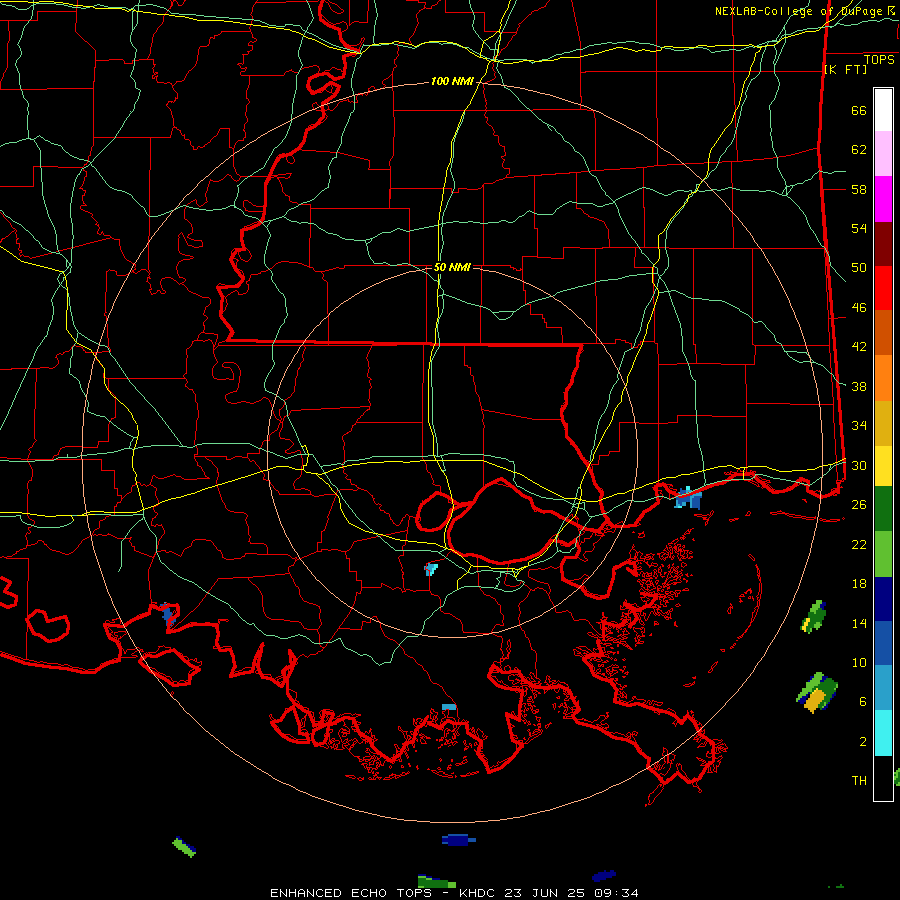
Task: Click the blue echo on the eastern coastline
Action: click(688, 498)
